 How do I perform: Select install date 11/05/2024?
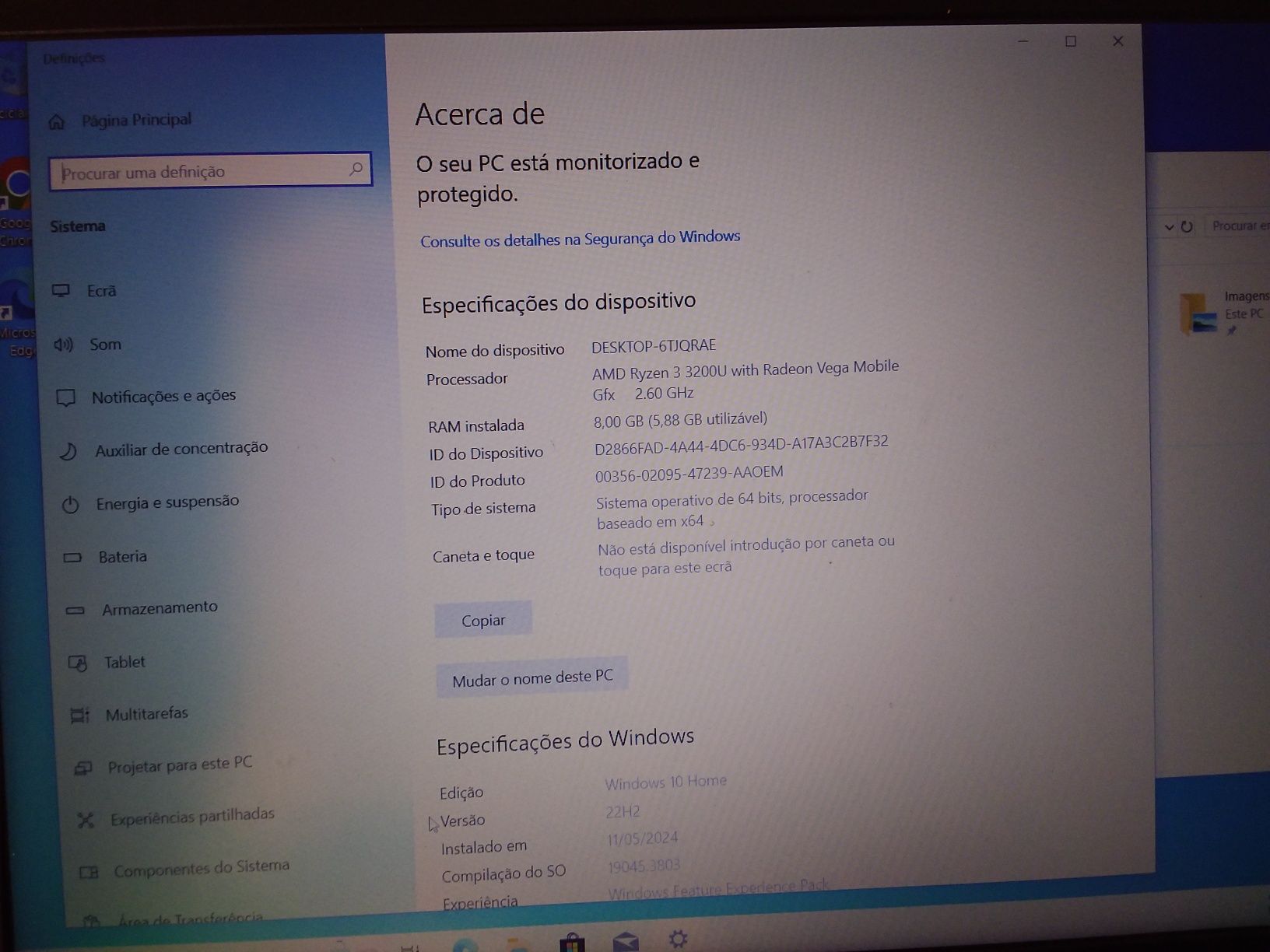click(643, 839)
